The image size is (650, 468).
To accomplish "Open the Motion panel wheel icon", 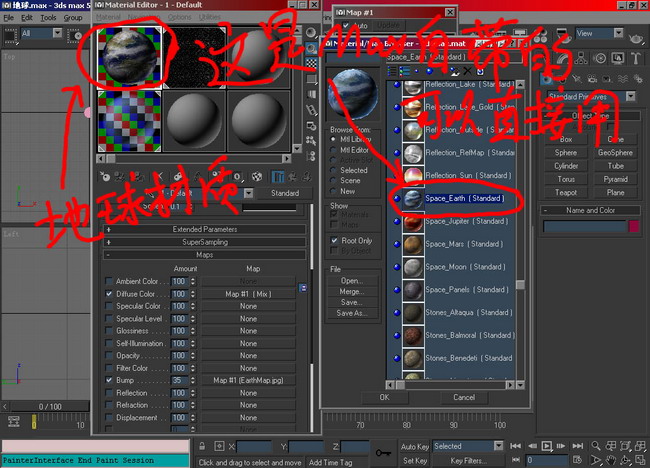I will pyautogui.click(x=599, y=58).
